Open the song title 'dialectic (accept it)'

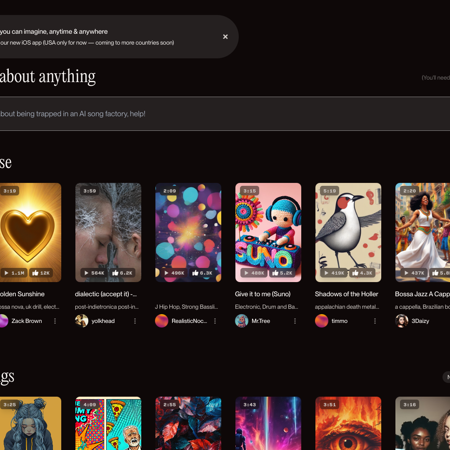coord(106,294)
